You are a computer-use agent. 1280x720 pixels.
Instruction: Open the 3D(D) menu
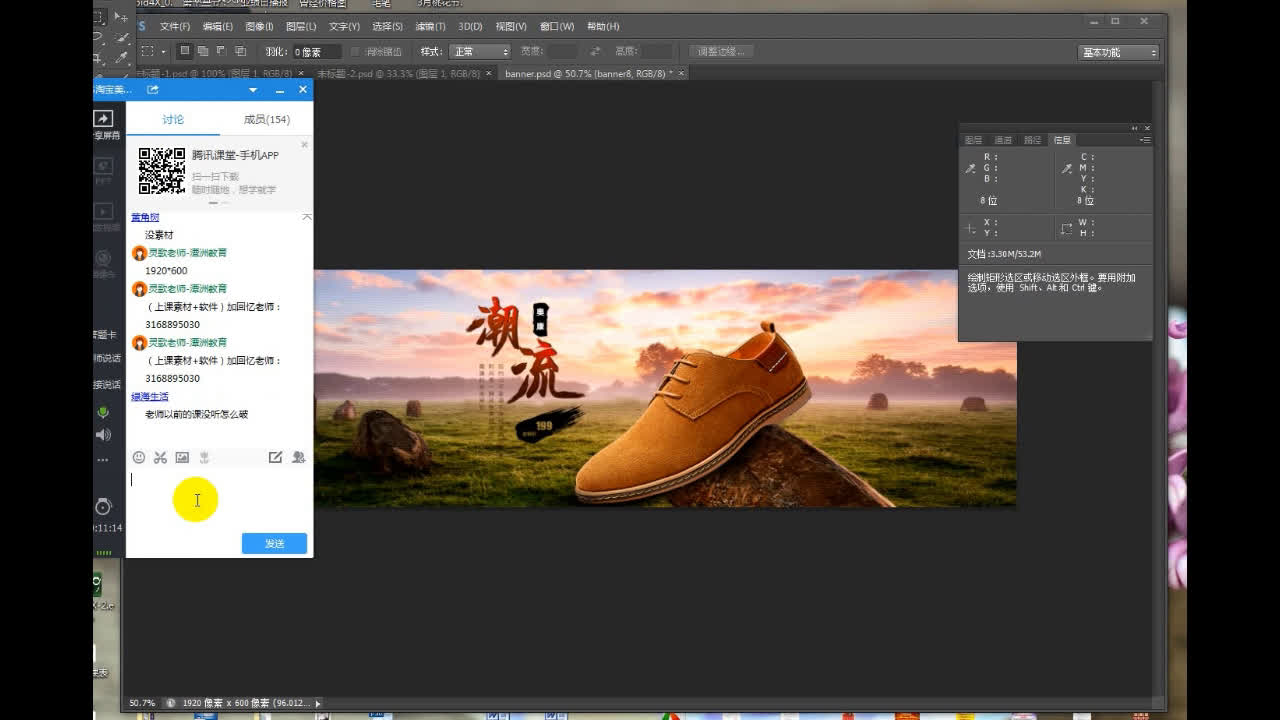(x=470, y=26)
